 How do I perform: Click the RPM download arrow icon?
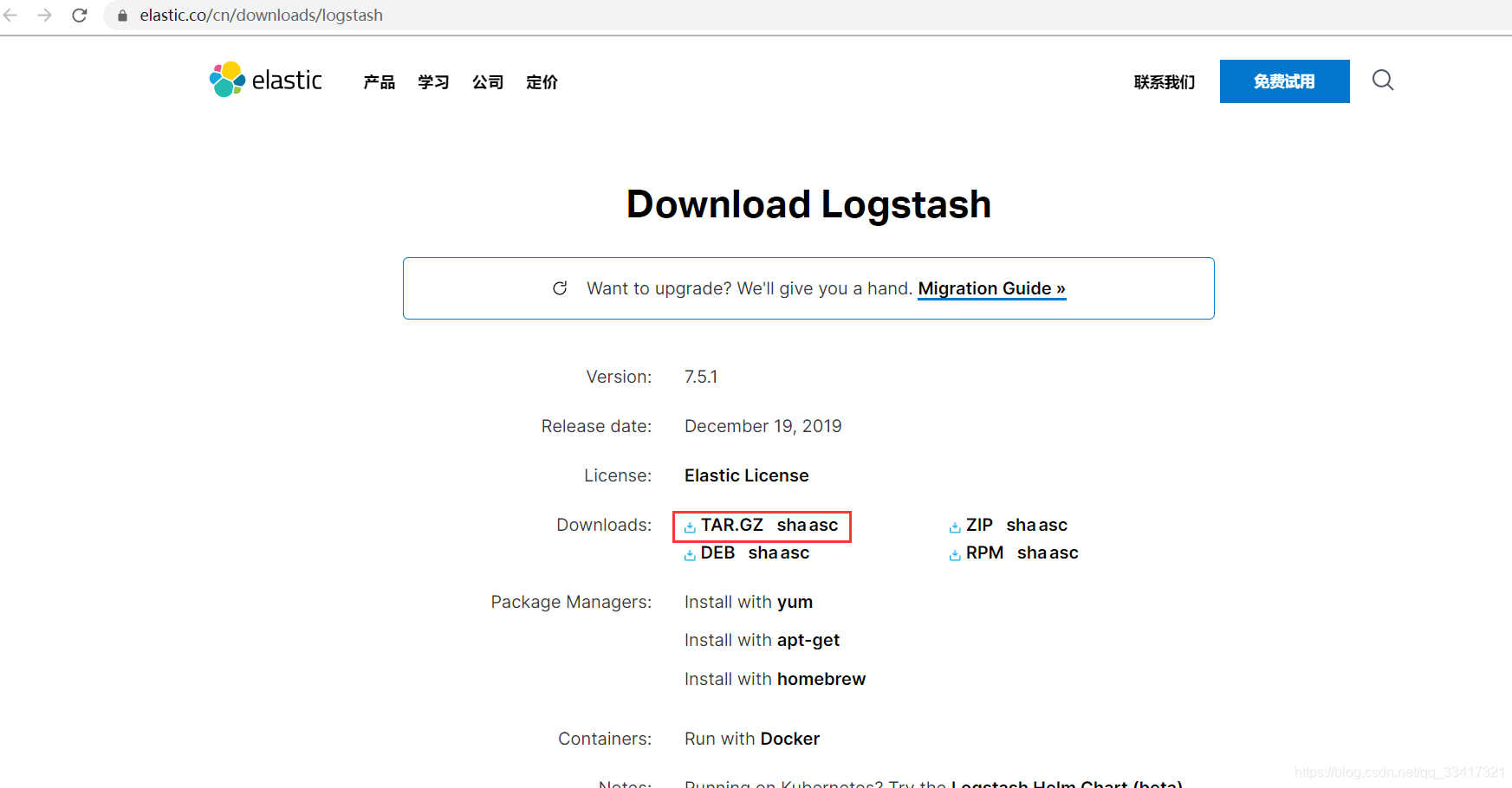(955, 554)
